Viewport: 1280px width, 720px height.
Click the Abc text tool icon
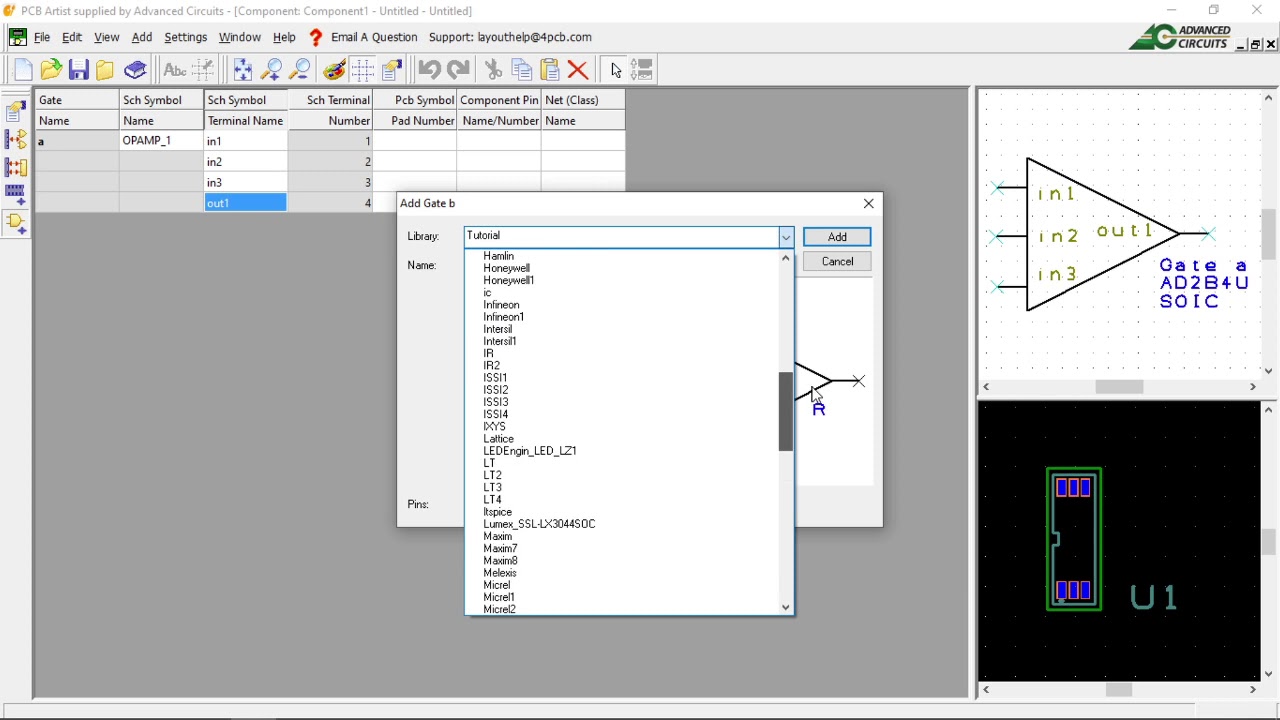pyautogui.click(x=174, y=69)
